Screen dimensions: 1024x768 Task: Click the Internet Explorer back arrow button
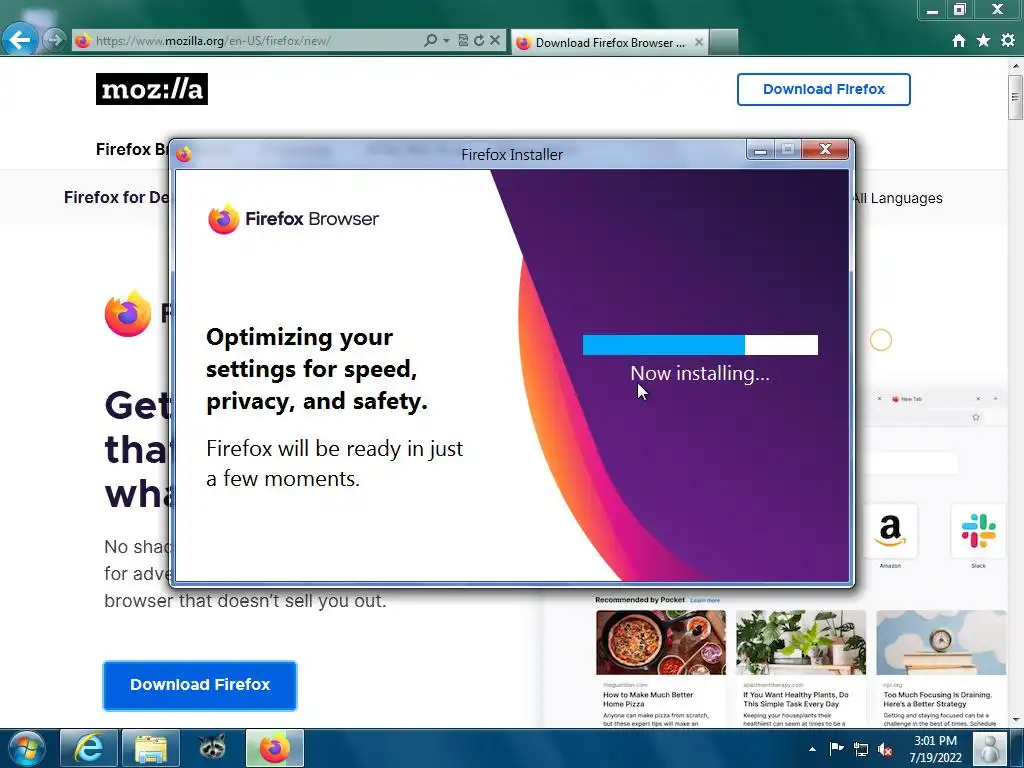tap(20, 40)
